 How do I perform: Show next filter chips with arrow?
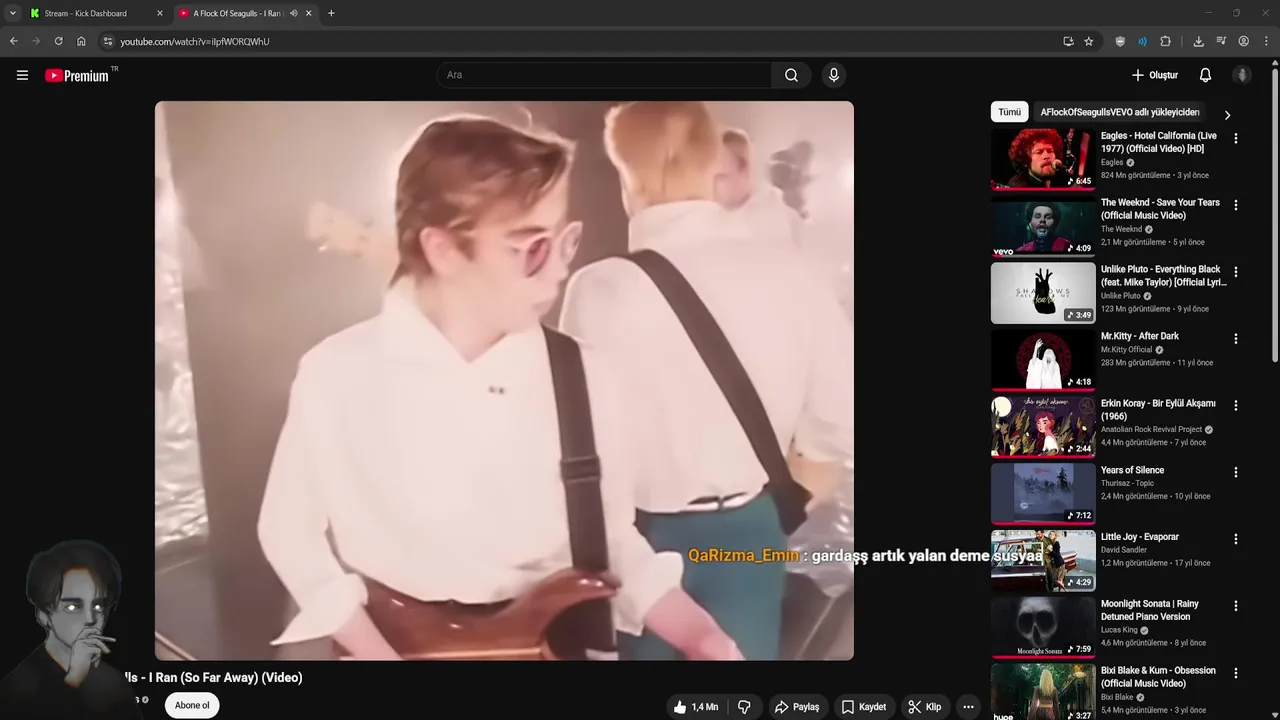(x=1227, y=114)
